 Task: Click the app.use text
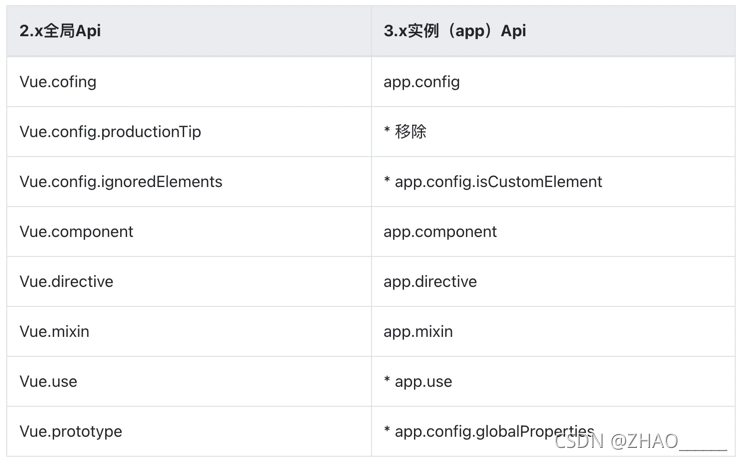tap(423, 382)
